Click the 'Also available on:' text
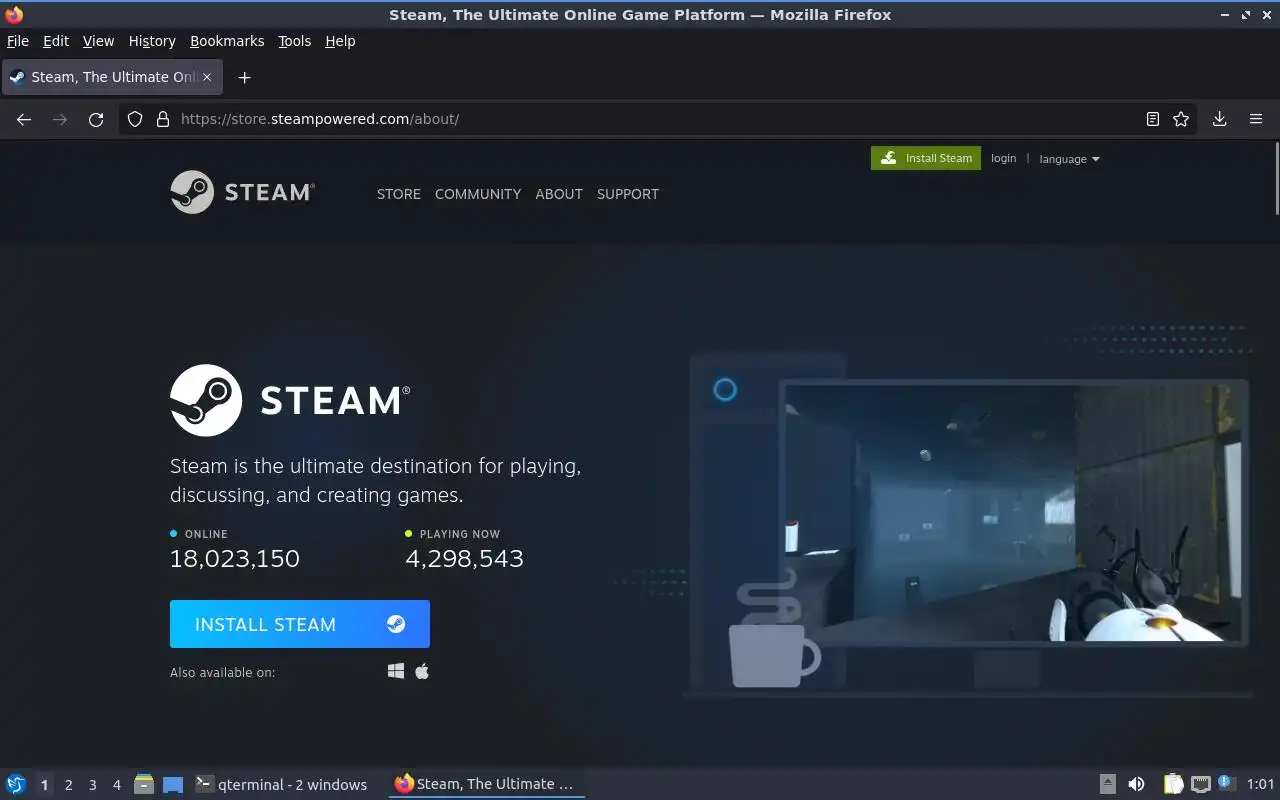 pos(222,672)
